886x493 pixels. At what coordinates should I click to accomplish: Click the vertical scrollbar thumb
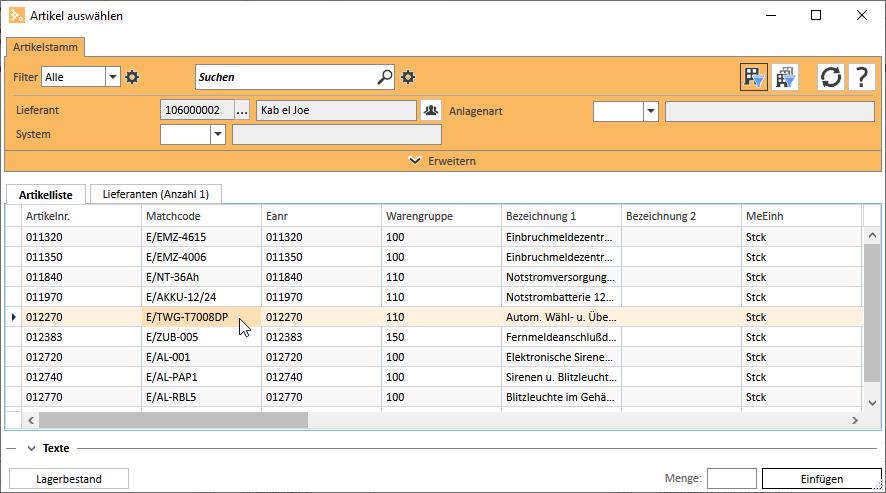872,313
